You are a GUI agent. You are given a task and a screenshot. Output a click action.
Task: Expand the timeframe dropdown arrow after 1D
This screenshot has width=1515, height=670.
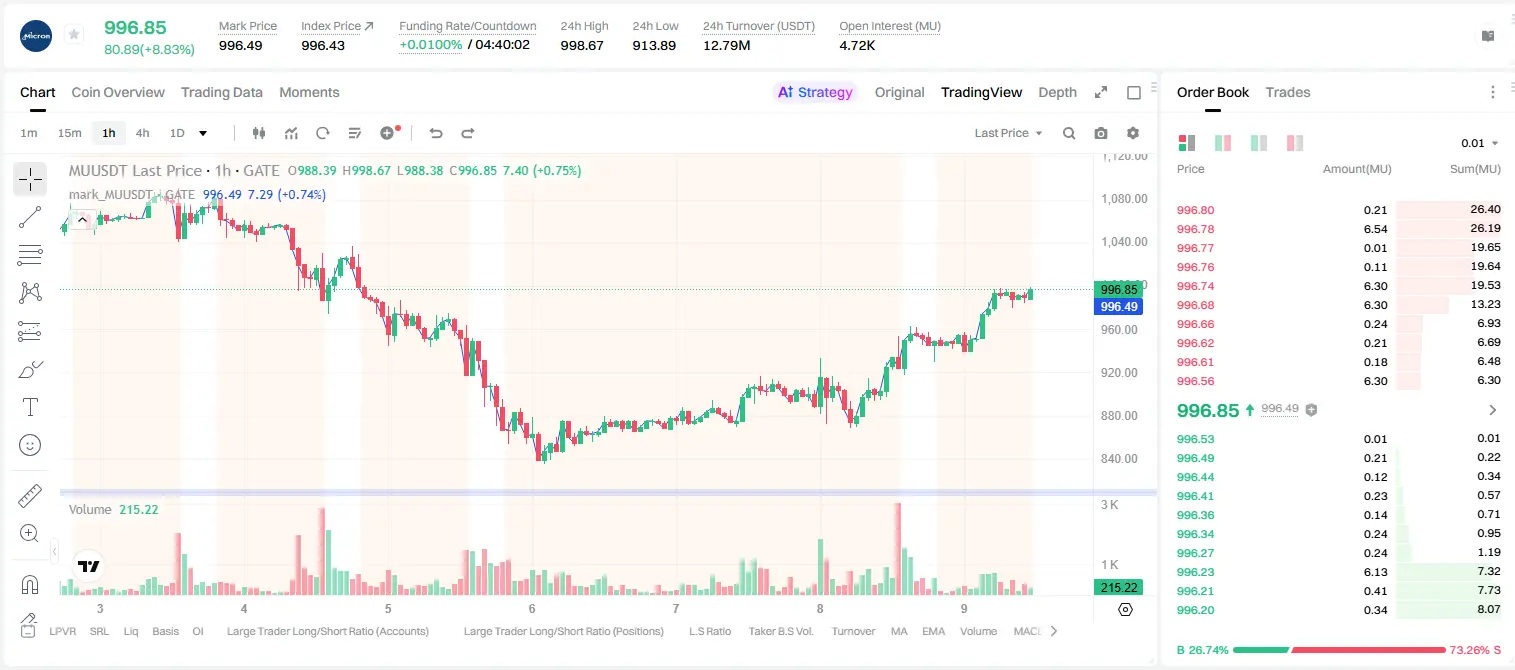(x=203, y=133)
